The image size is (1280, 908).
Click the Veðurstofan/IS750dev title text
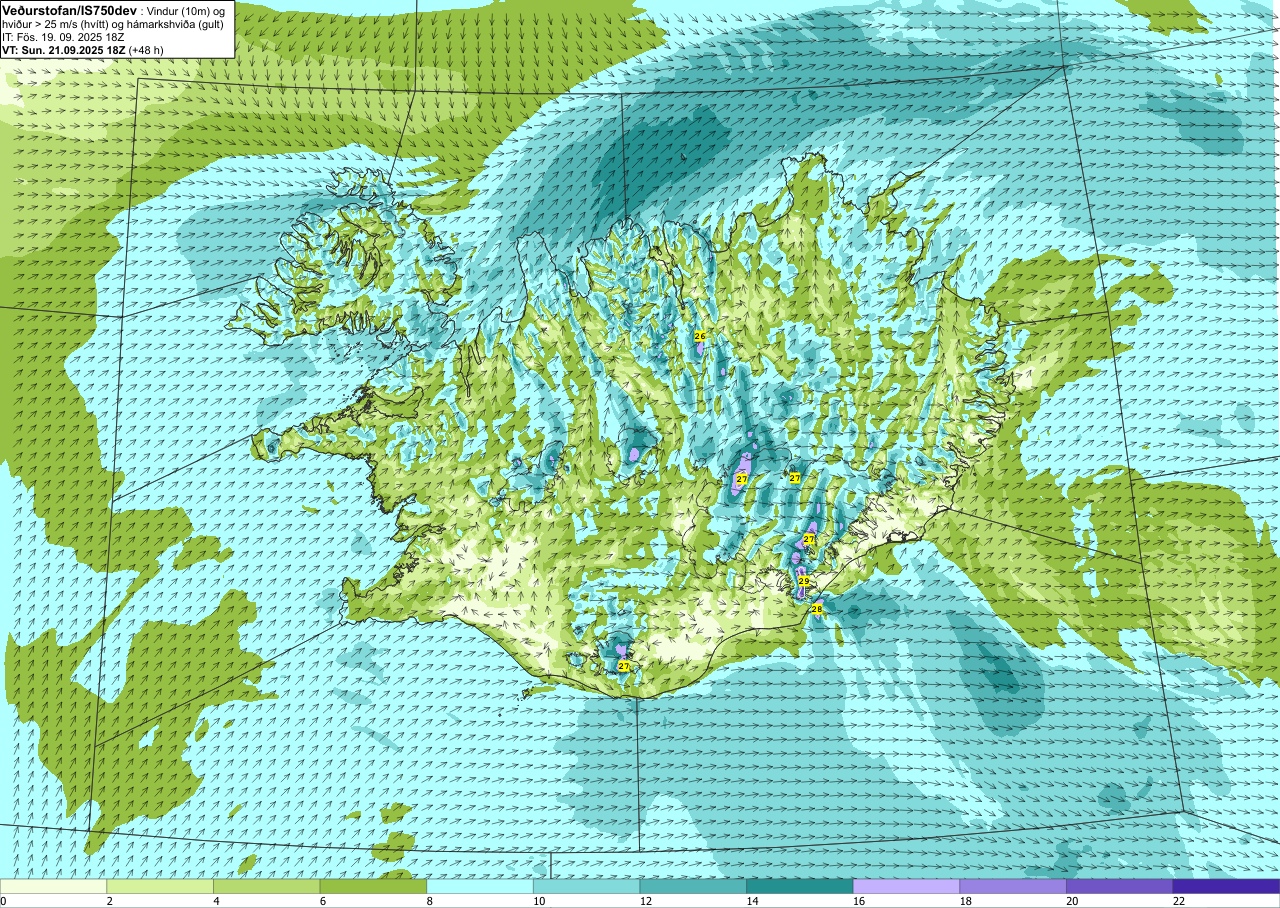click(69, 9)
